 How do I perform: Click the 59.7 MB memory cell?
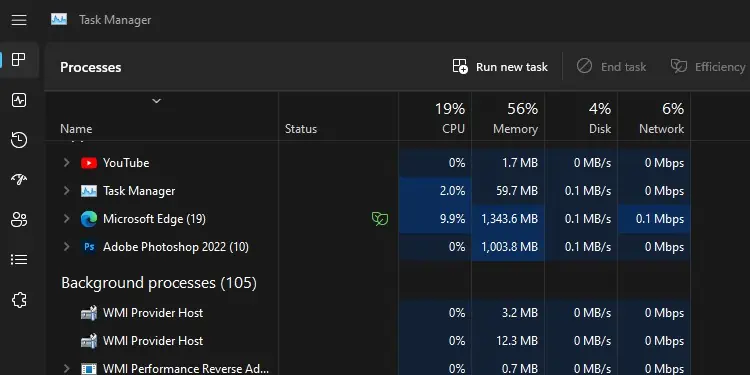(508, 191)
